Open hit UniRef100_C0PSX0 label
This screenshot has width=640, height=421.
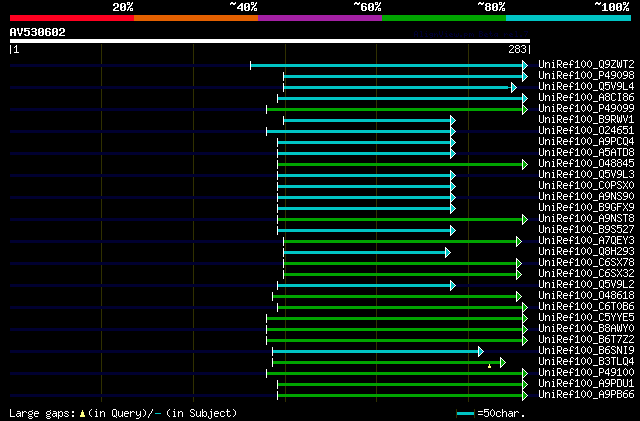tap(586, 186)
